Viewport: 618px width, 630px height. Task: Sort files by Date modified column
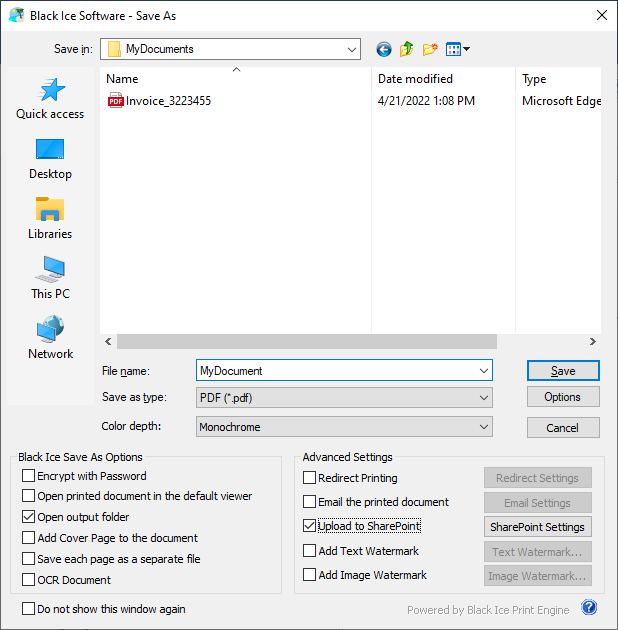pyautogui.click(x=415, y=79)
